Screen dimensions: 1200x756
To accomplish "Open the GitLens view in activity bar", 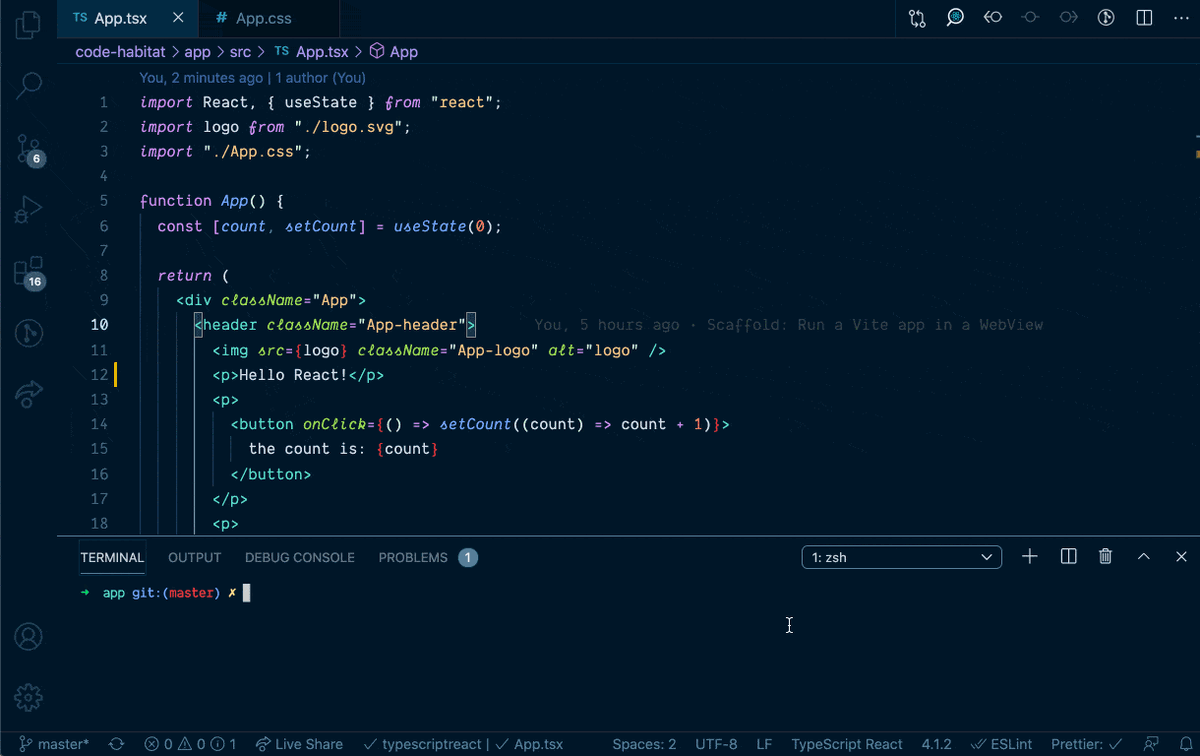I will click(x=29, y=333).
